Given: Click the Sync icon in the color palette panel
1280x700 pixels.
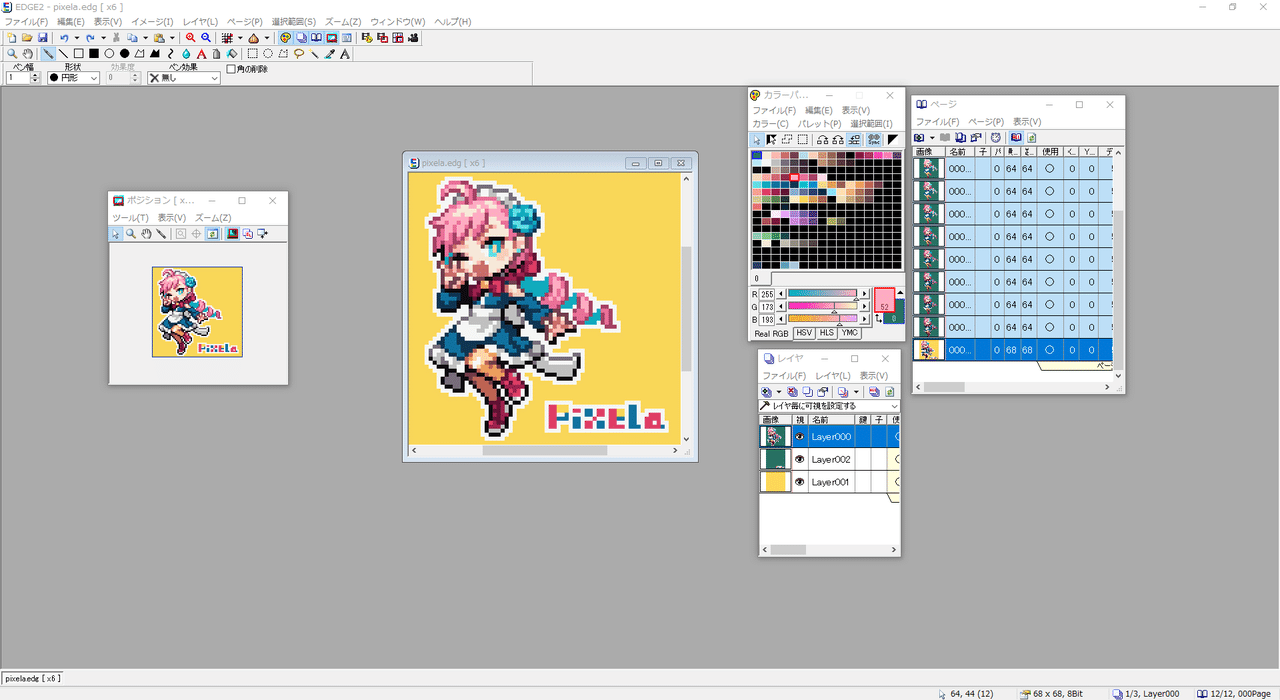Looking at the screenshot, I should (875, 140).
